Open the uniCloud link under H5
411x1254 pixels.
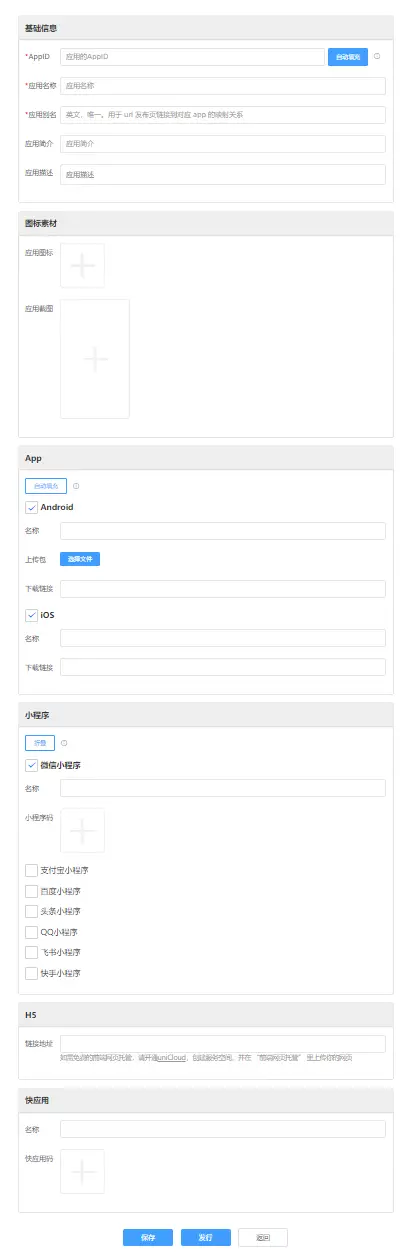[x=170, y=1055]
